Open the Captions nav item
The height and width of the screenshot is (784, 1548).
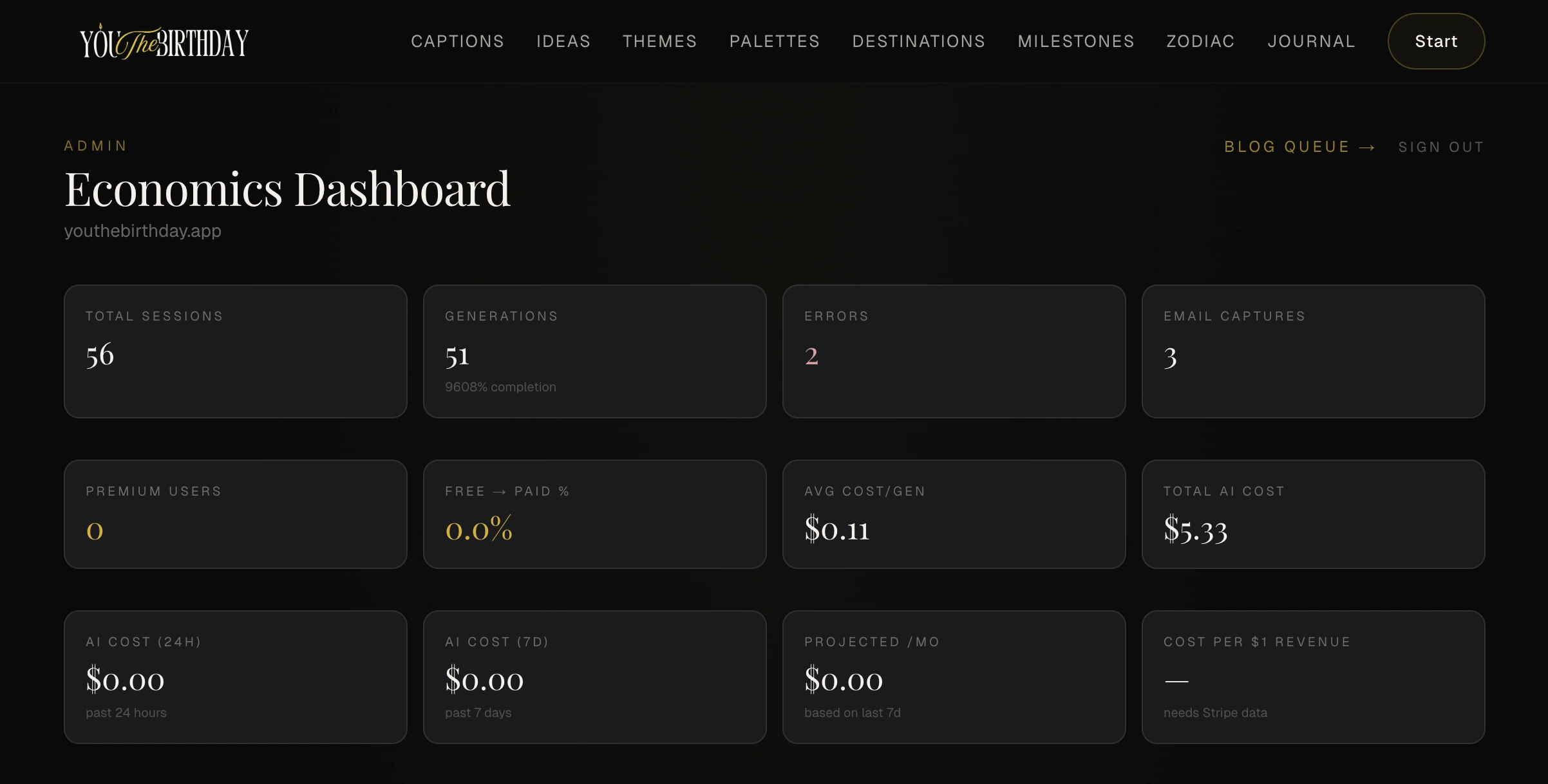click(x=457, y=42)
